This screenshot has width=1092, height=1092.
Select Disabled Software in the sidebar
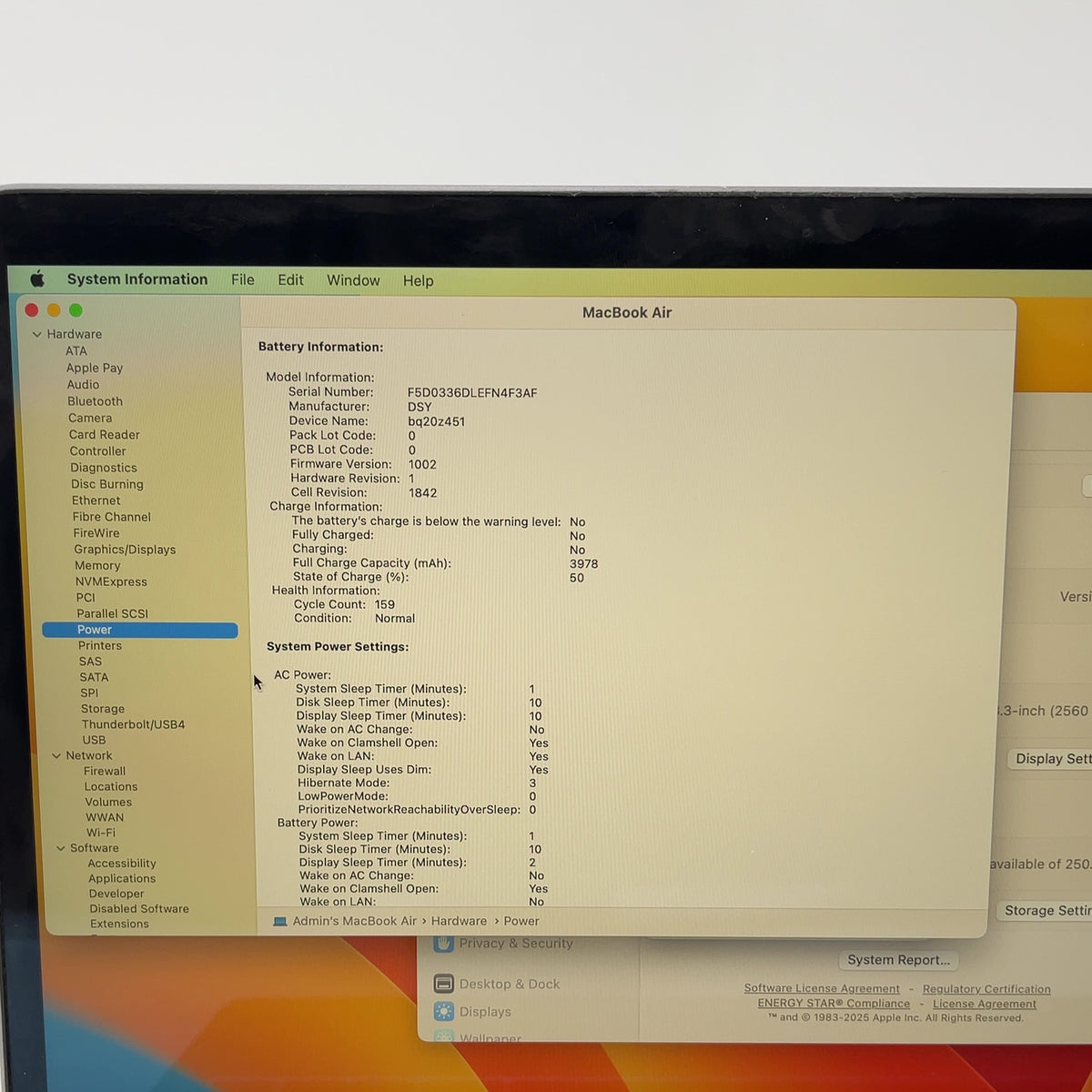(139, 909)
